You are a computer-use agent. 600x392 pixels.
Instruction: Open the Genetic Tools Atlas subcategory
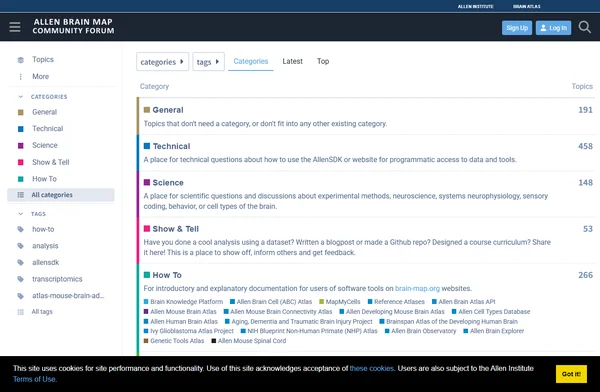[174, 341]
